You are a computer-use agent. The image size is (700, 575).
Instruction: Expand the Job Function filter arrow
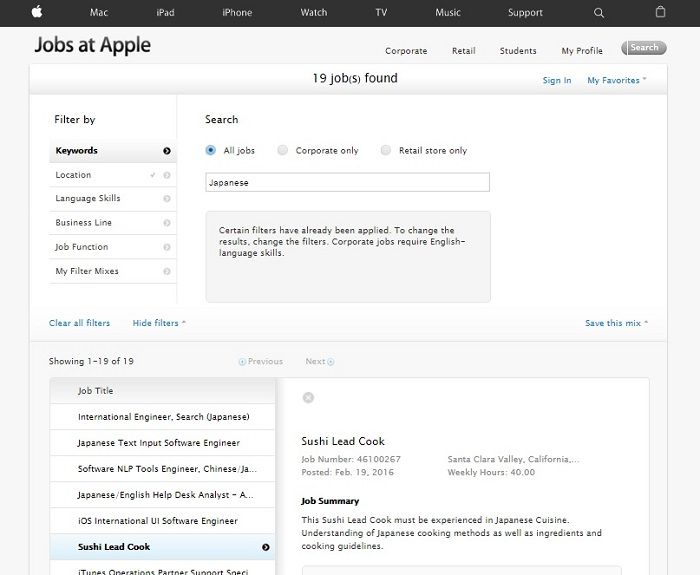point(167,247)
